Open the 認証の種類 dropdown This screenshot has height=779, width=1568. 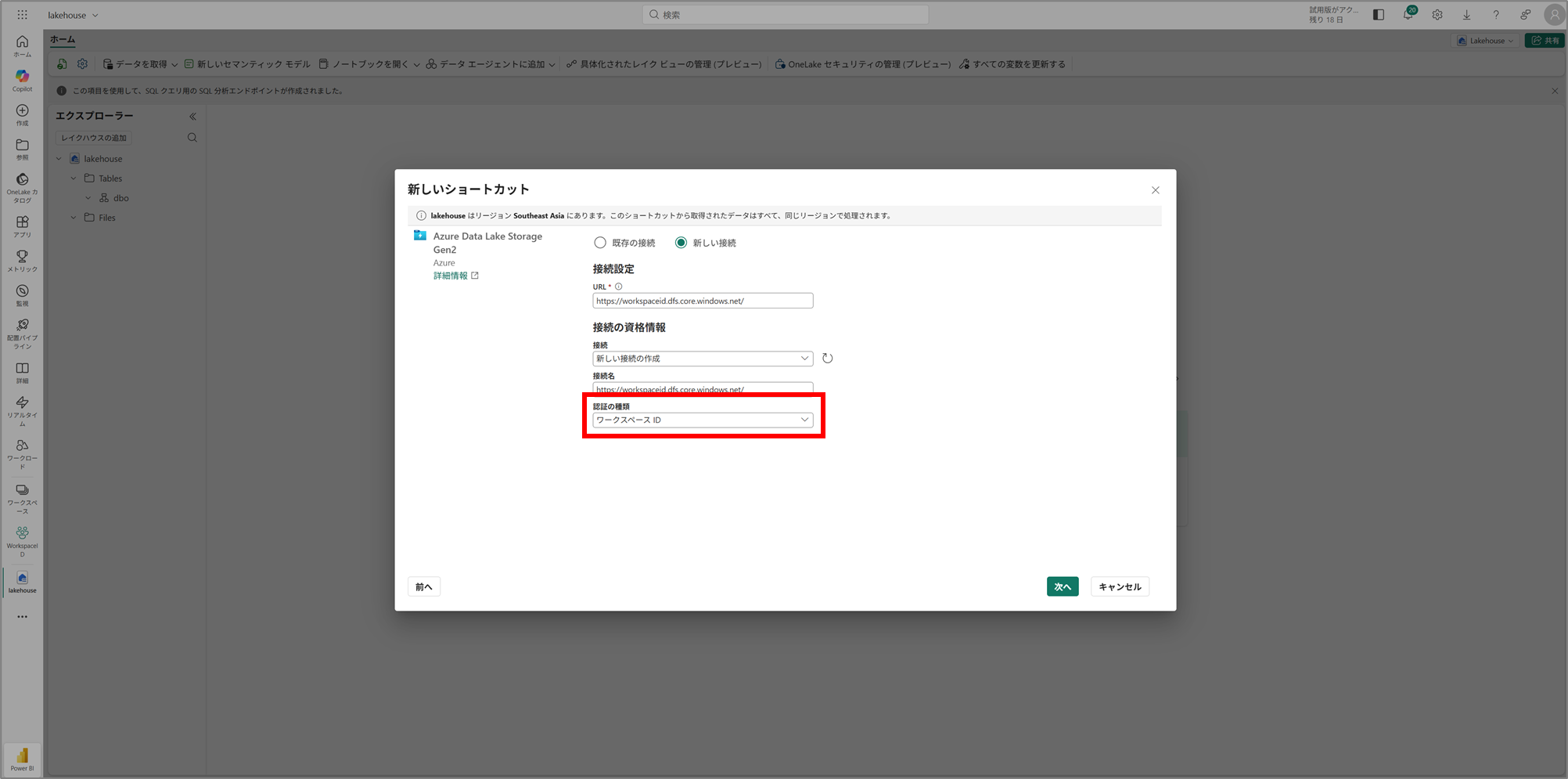[702, 420]
